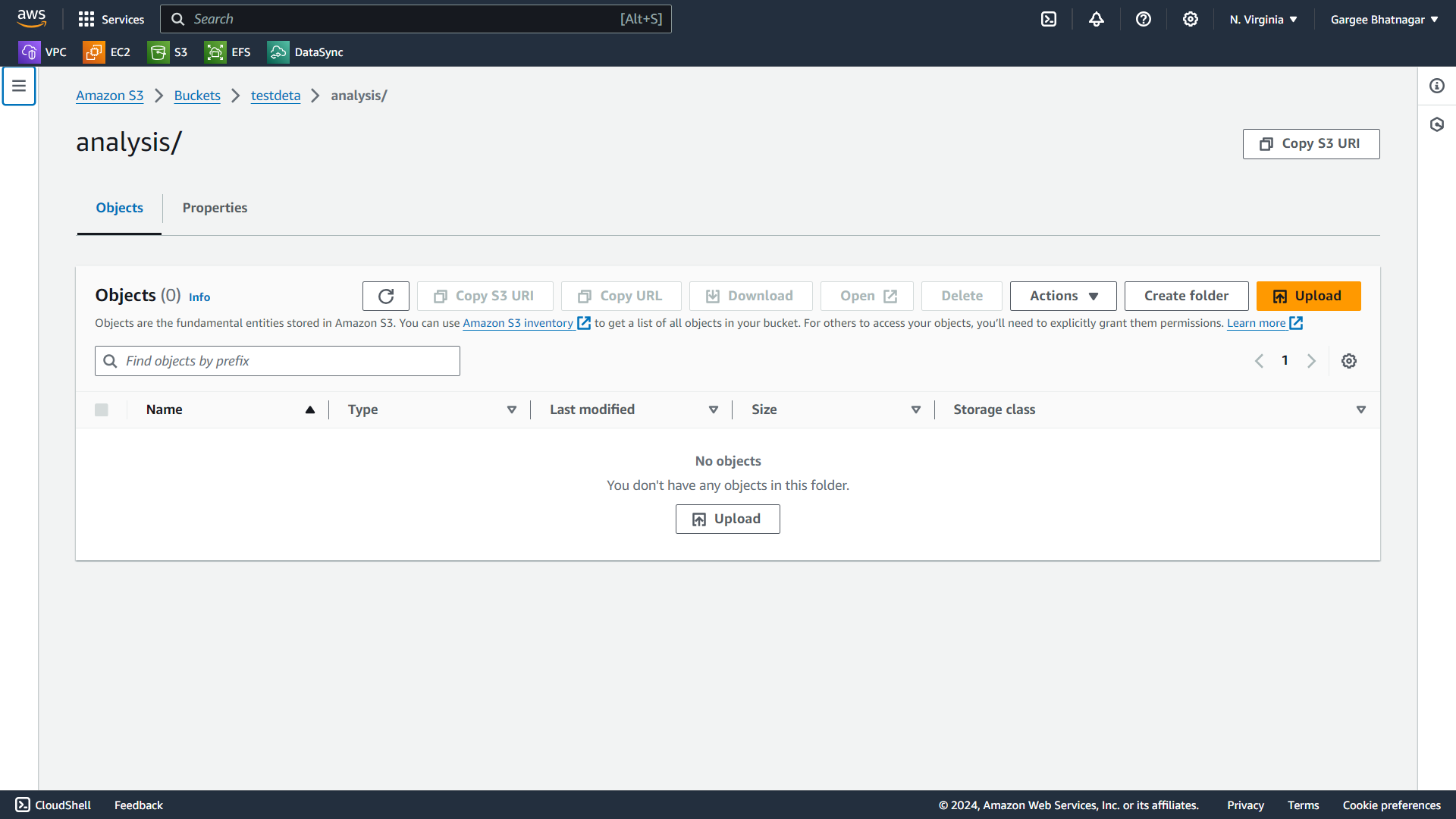Open the Services grid menu
The width and height of the screenshot is (1456, 819).
coord(111,20)
